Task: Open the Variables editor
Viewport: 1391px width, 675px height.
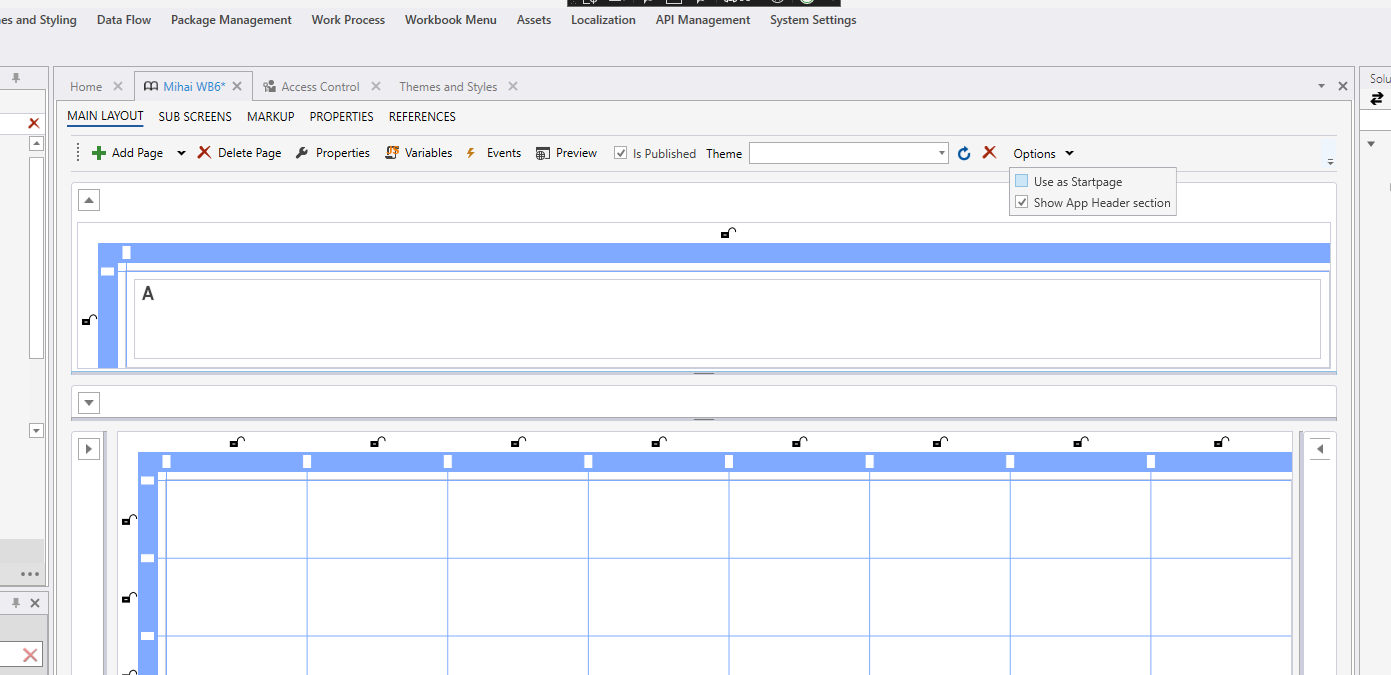Action: [x=392, y=153]
